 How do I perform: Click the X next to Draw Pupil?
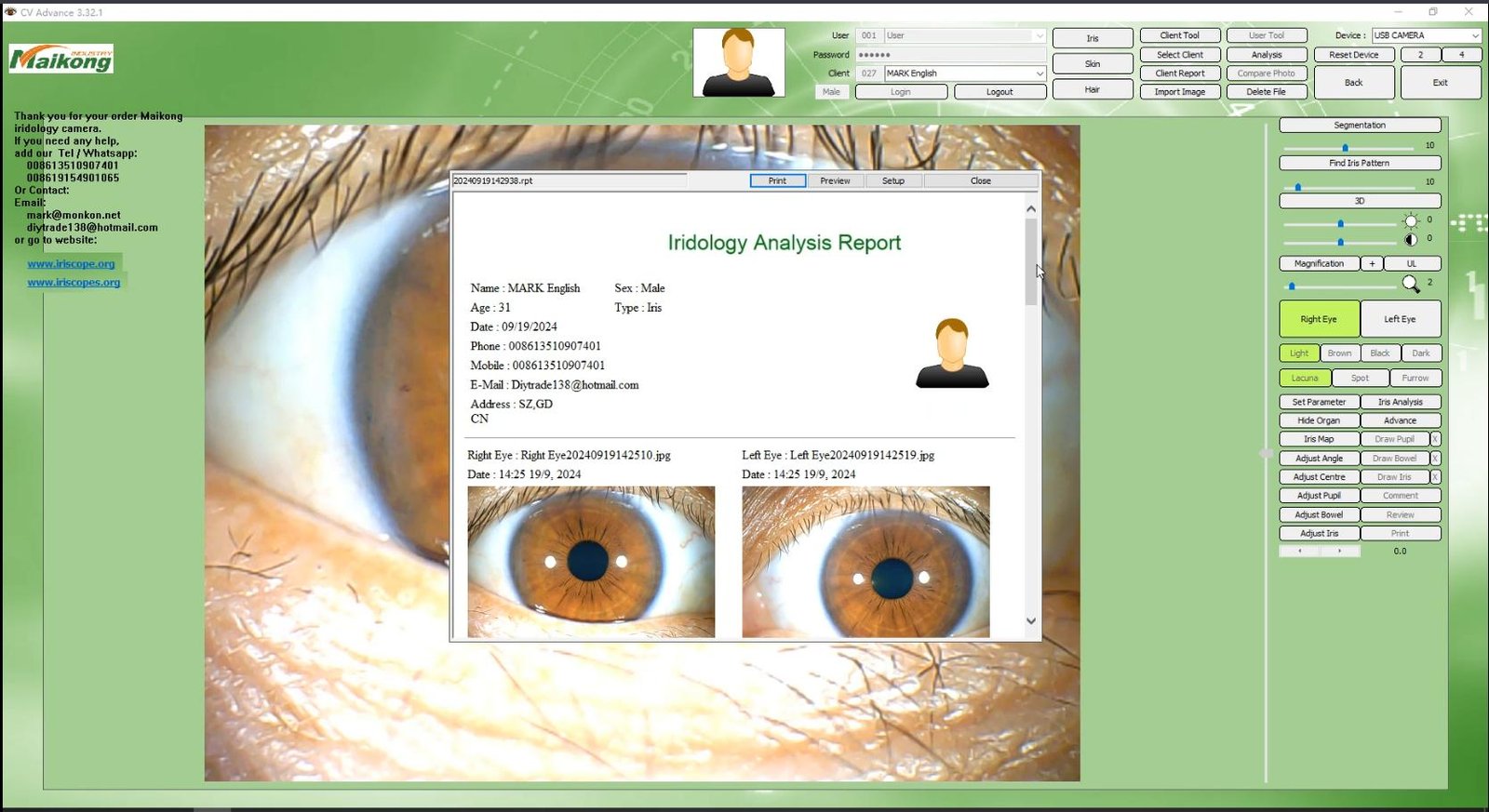click(x=1435, y=439)
